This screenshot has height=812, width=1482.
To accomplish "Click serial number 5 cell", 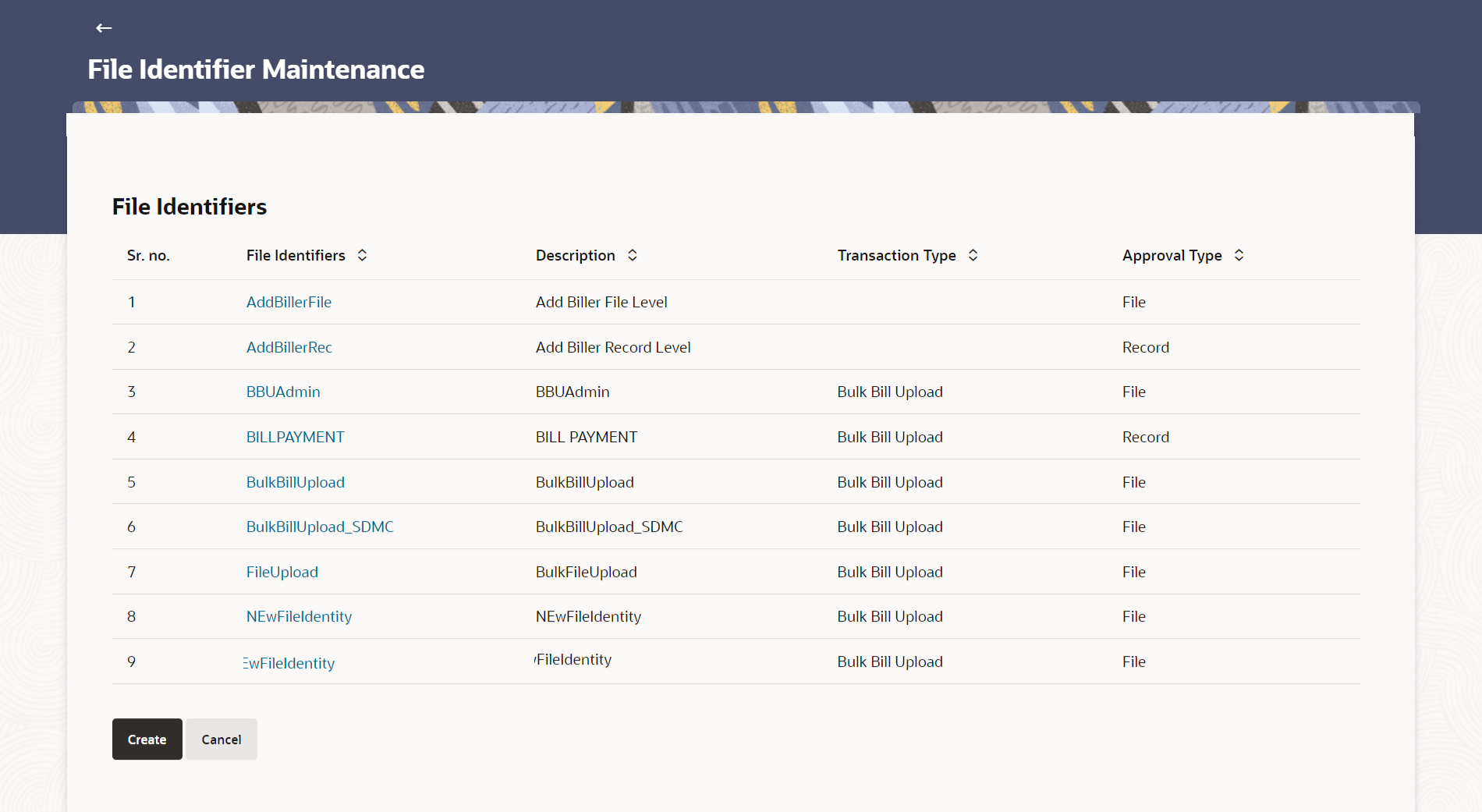I will point(132,482).
